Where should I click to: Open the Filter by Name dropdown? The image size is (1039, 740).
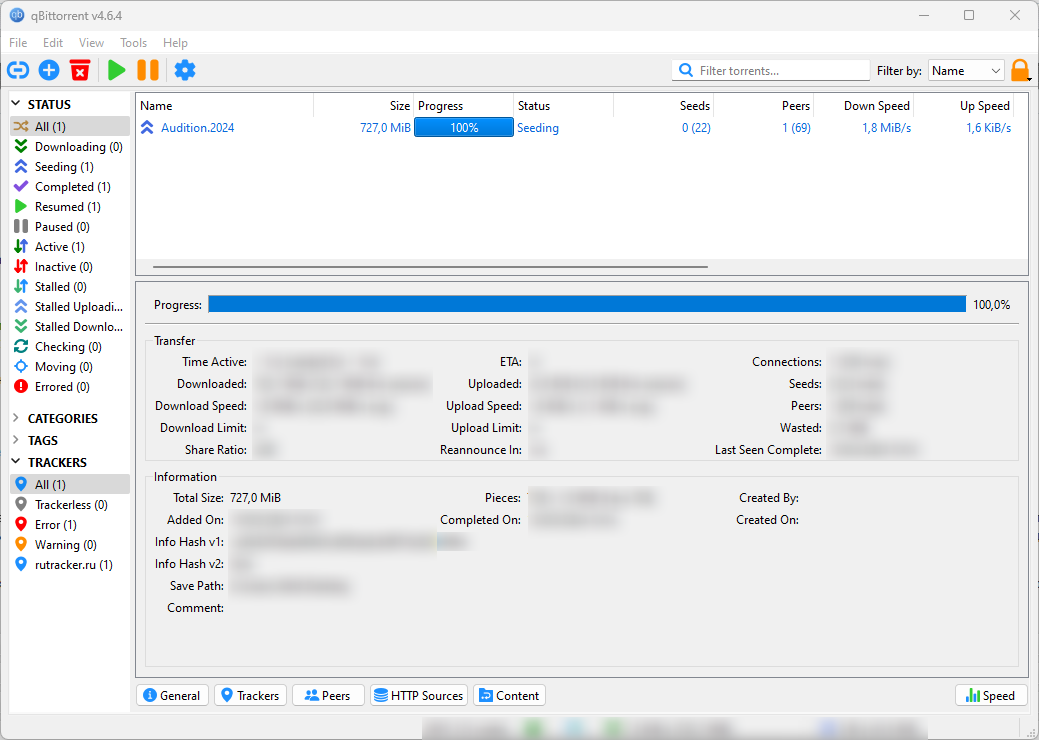point(966,70)
